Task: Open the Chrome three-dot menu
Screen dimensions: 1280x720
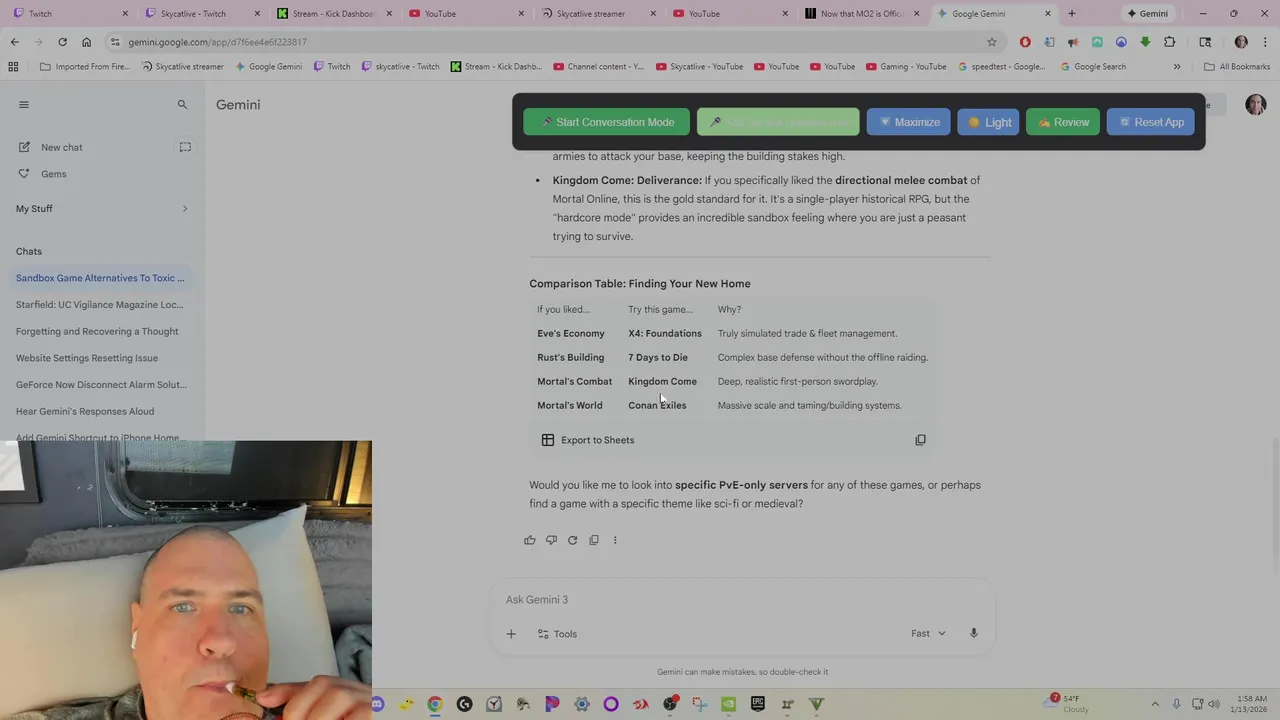Action: (x=1266, y=42)
